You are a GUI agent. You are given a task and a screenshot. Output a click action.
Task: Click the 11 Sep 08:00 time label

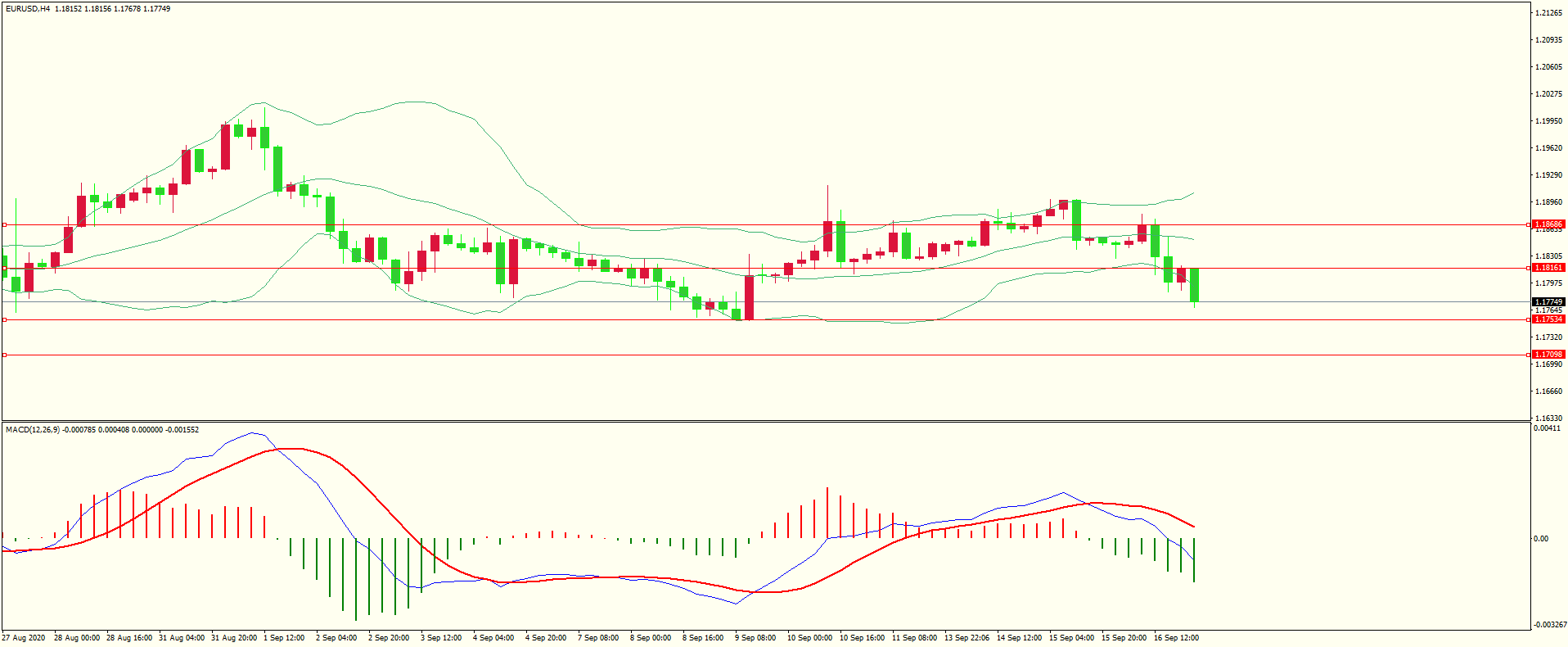pos(915,638)
